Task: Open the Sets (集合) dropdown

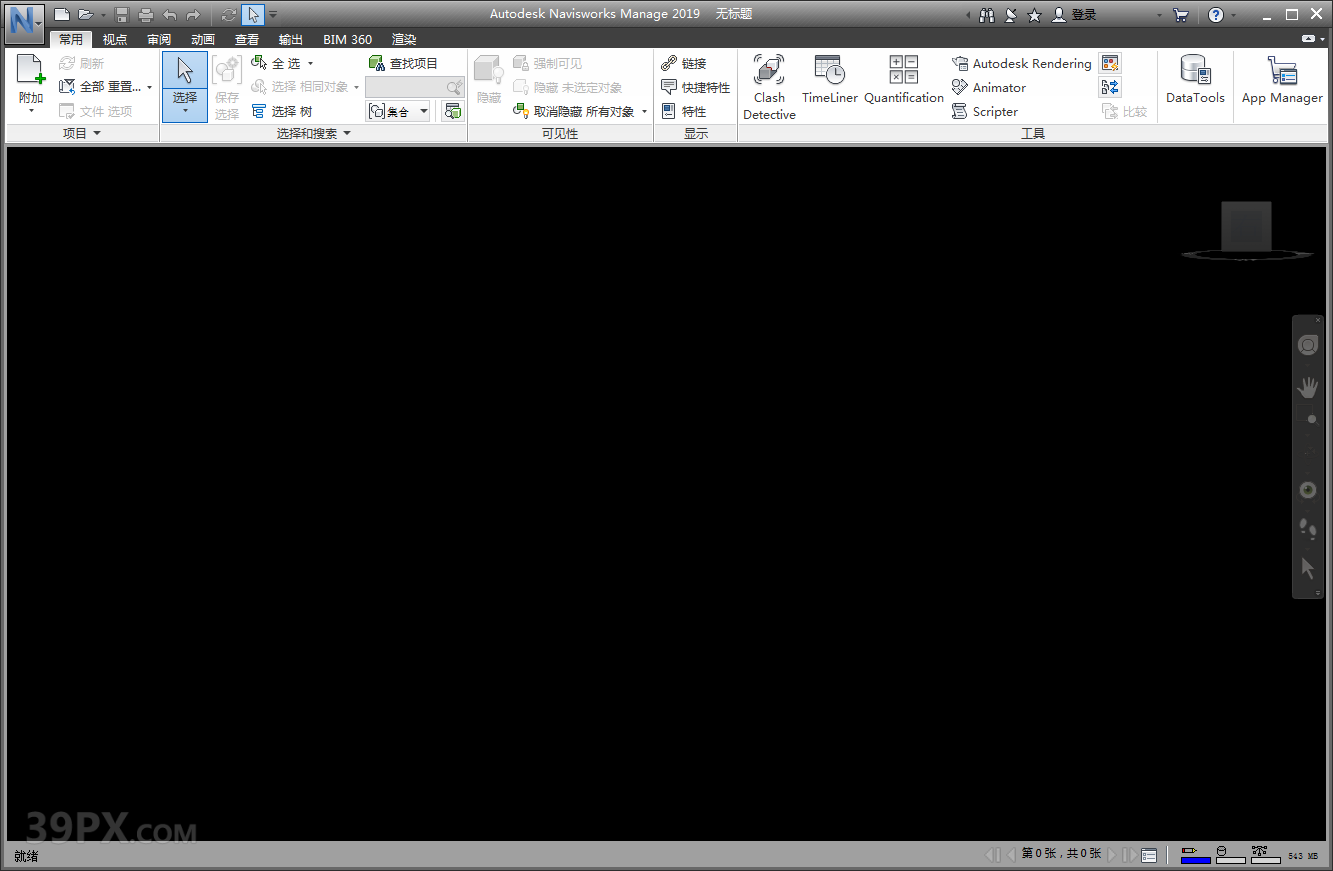Action: point(398,111)
